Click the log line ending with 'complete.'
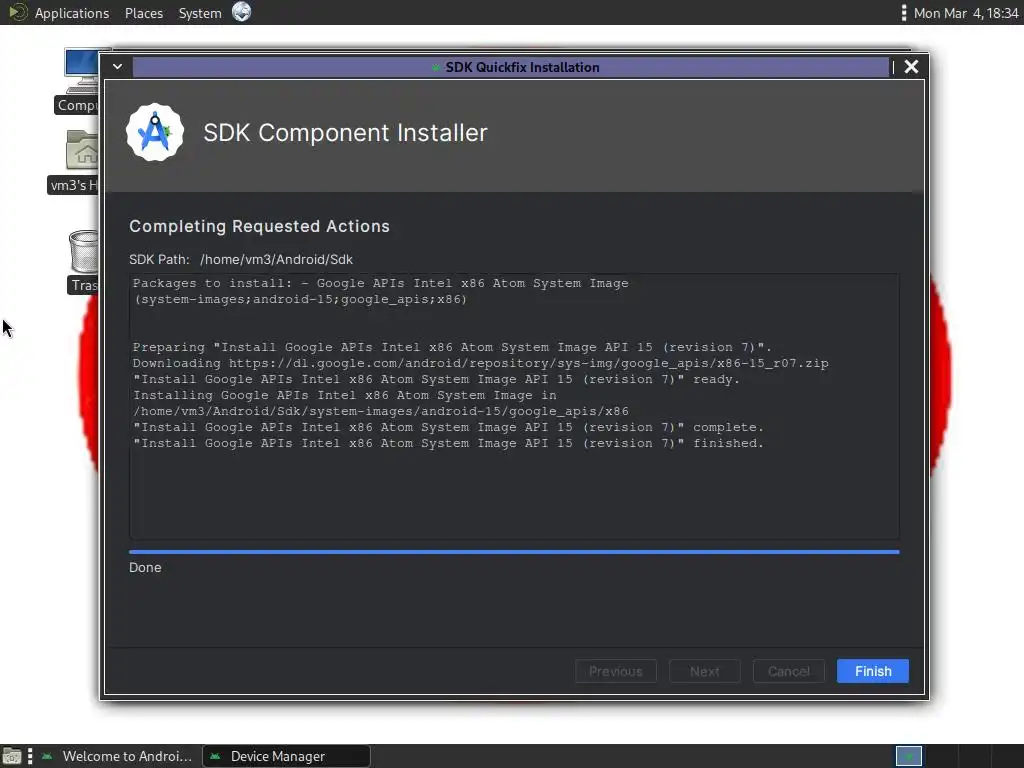This screenshot has width=1024, height=768. coord(448,427)
